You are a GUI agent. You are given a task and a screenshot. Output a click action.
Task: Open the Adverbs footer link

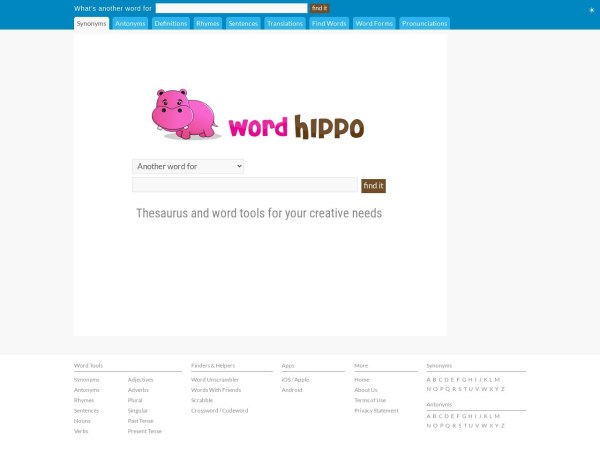138,390
